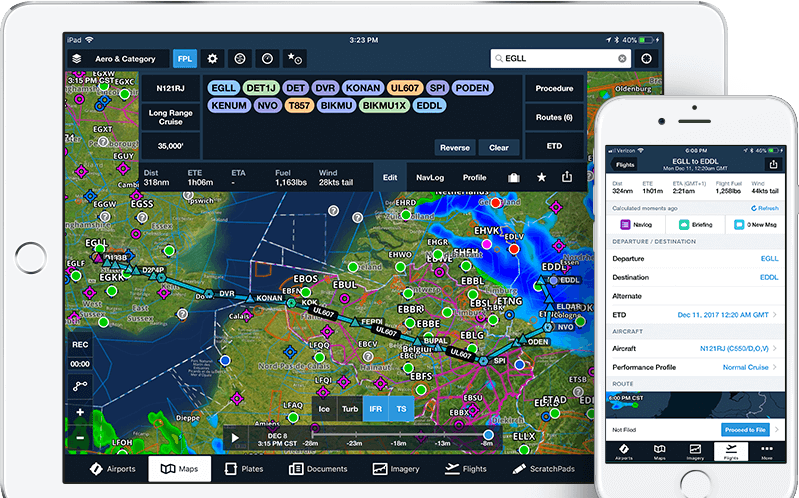Screen dimensions: 799x498
Task: Toggle the IFR forecast layer
Action: tap(376, 409)
